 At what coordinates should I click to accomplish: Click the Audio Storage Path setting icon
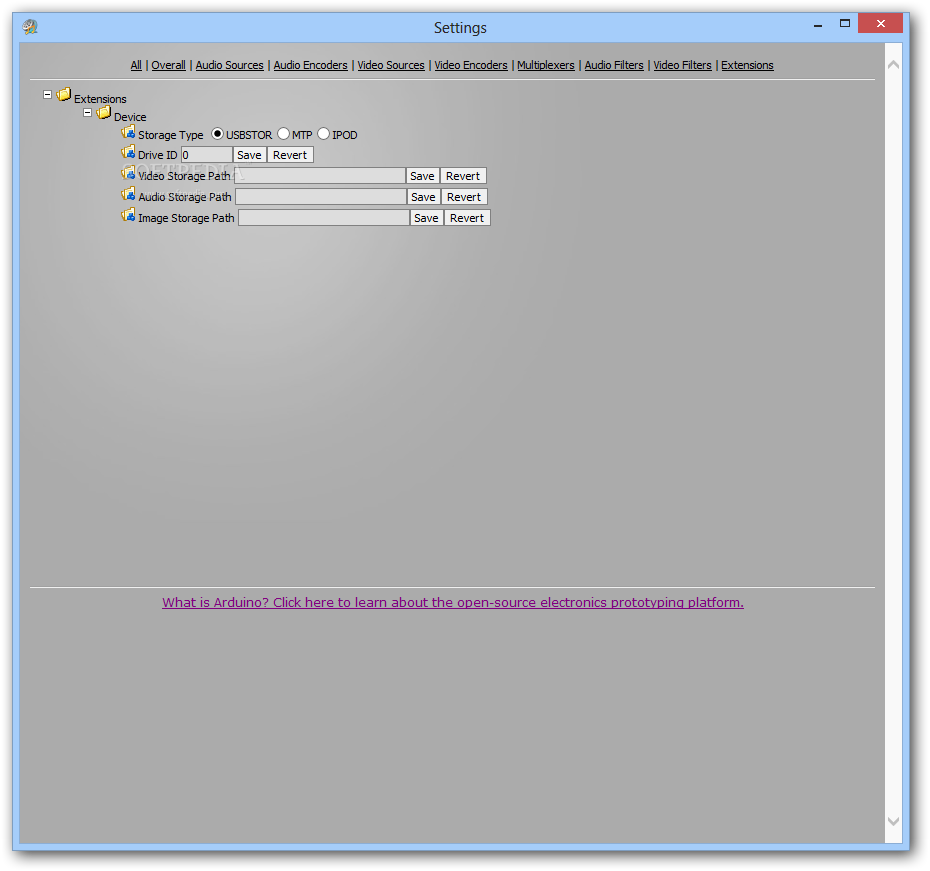tap(128, 194)
